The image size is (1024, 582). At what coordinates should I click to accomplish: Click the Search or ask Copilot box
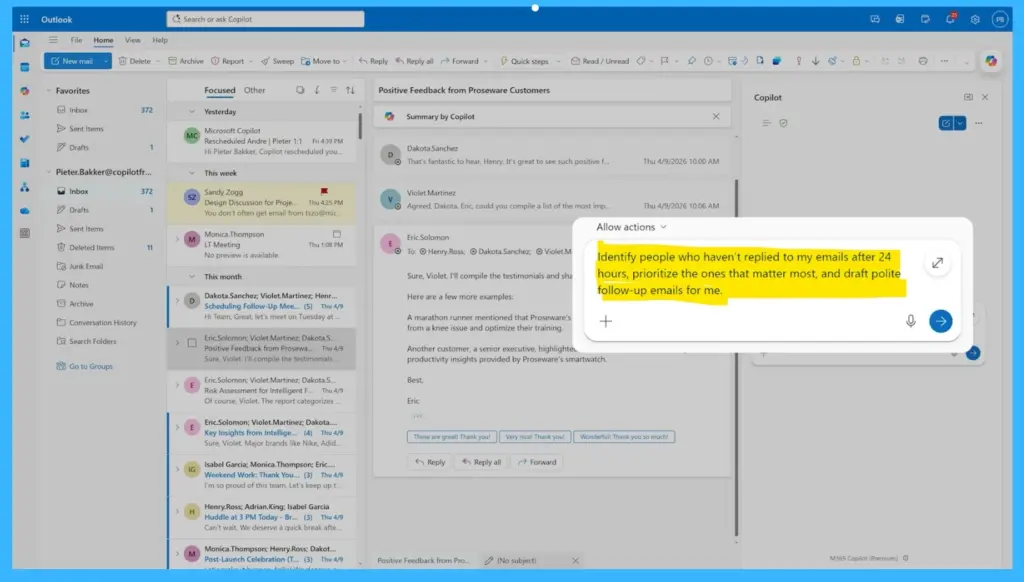click(263, 18)
